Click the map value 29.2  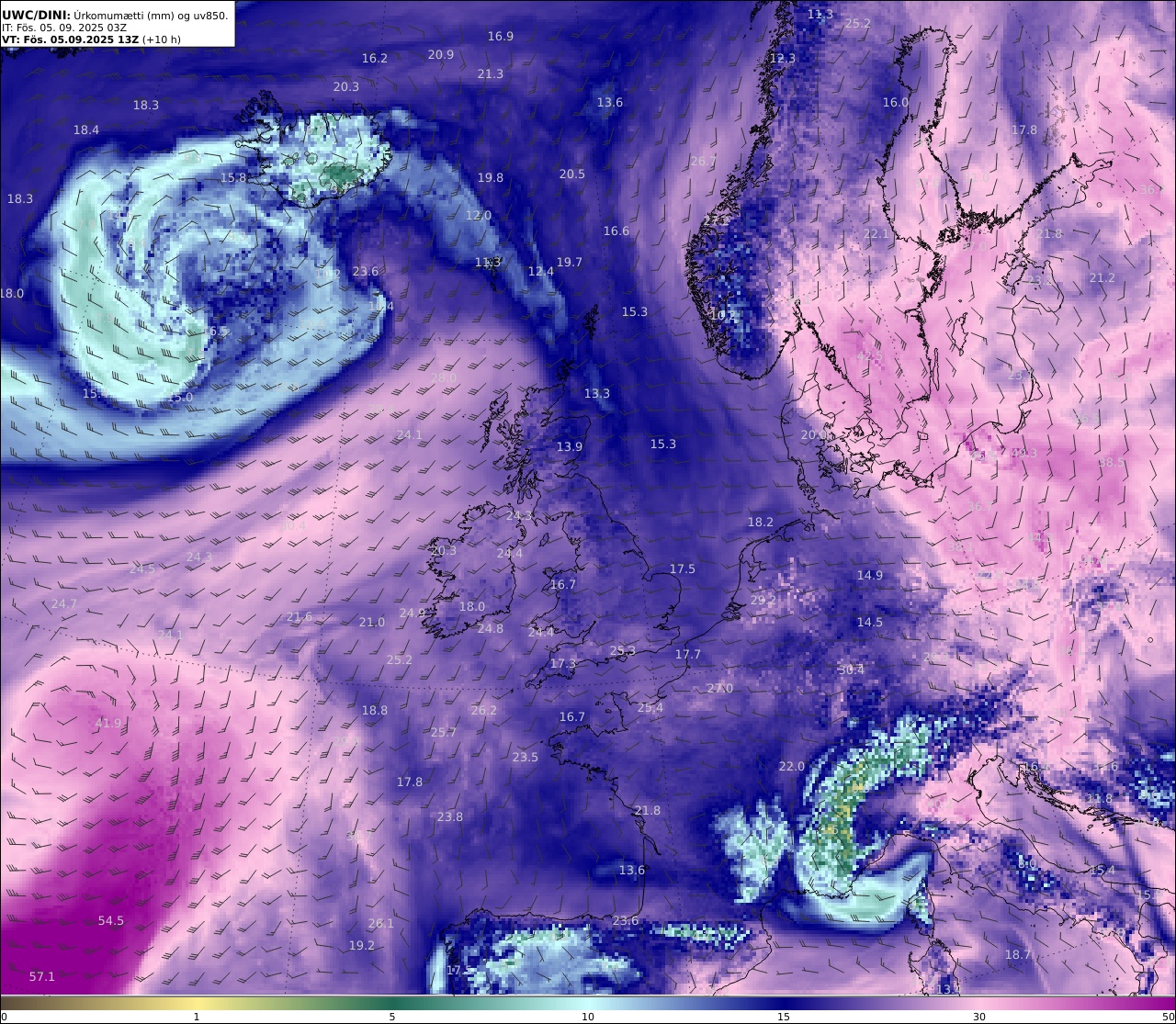(763, 601)
